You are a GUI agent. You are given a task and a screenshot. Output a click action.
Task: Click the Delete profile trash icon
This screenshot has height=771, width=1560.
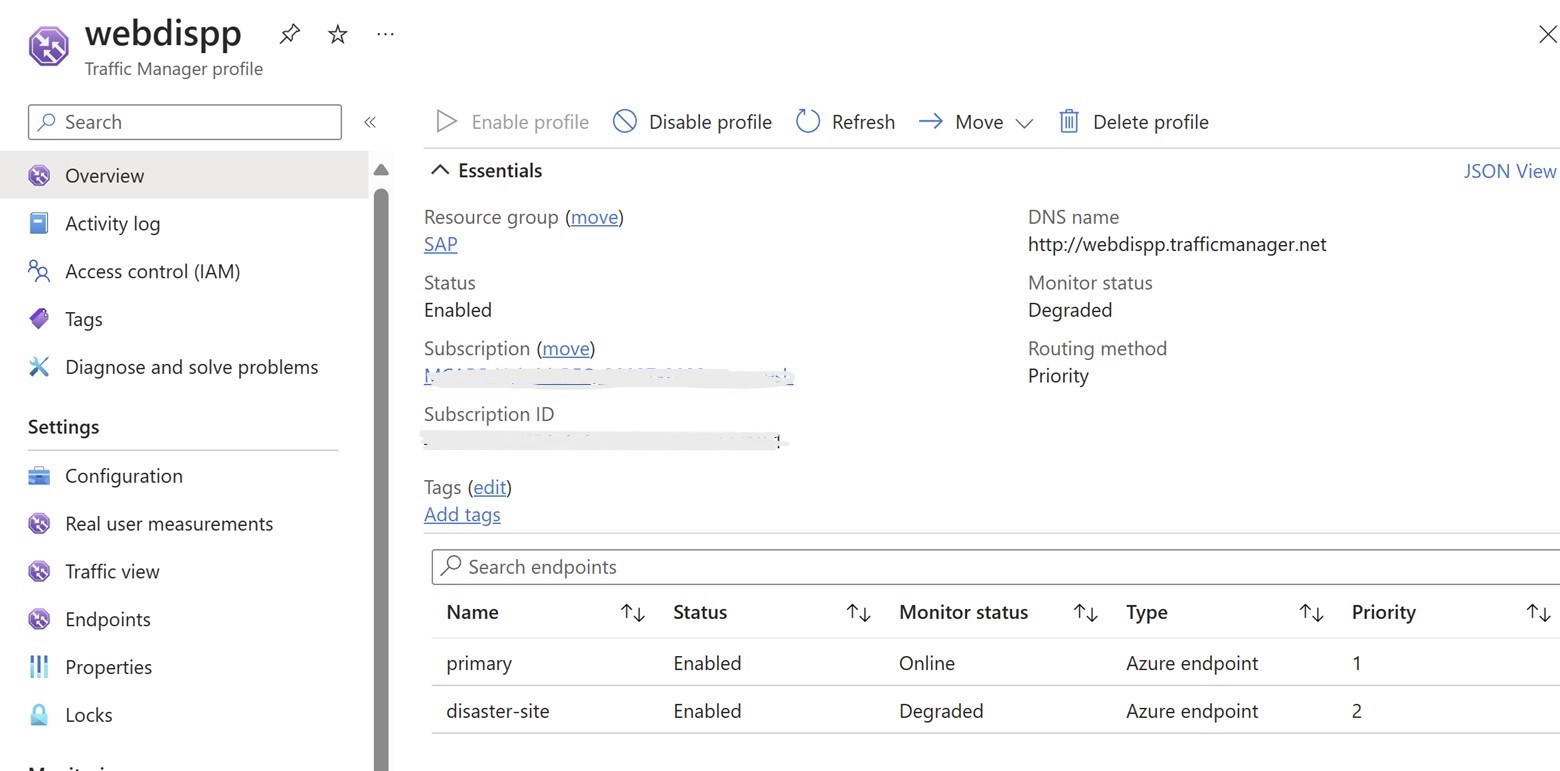pos(1069,122)
